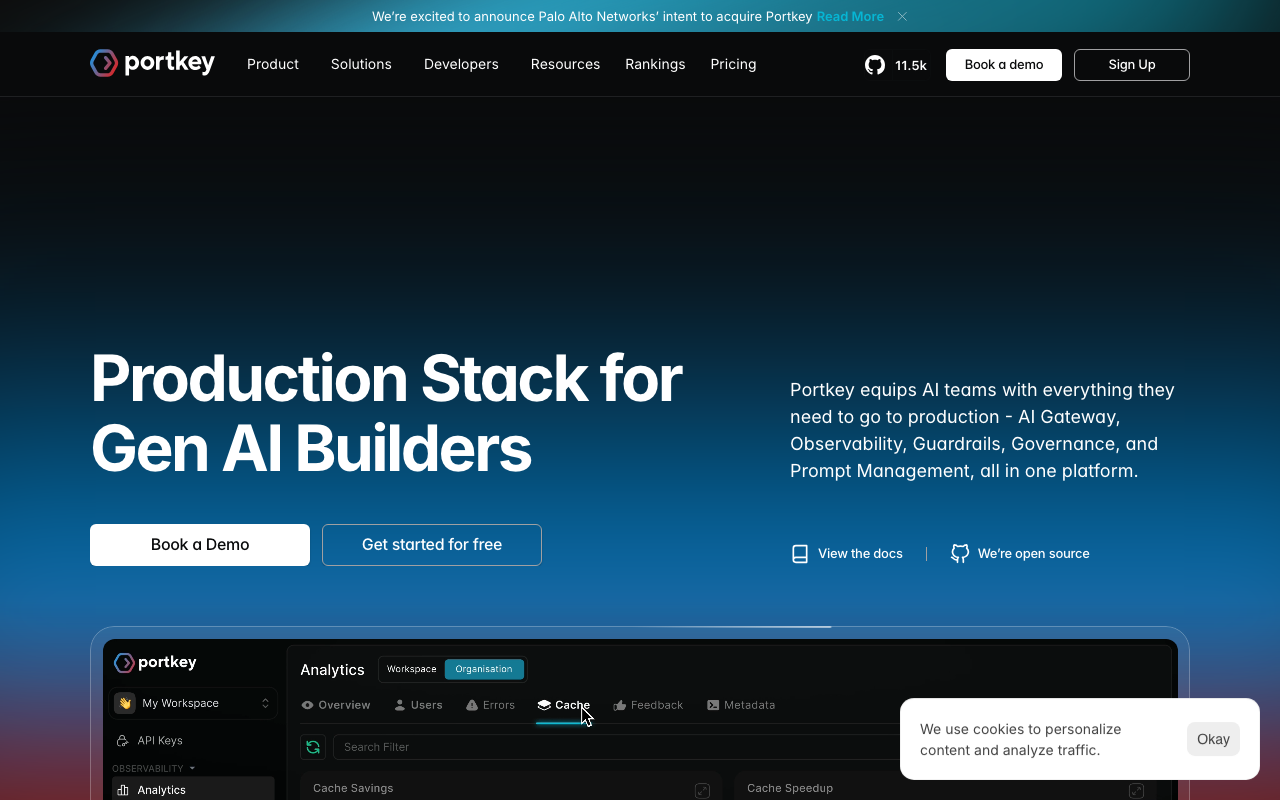Click the Portkey logo in the top navigation
Image resolution: width=1280 pixels, height=800 pixels.
click(x=152, y=63)
